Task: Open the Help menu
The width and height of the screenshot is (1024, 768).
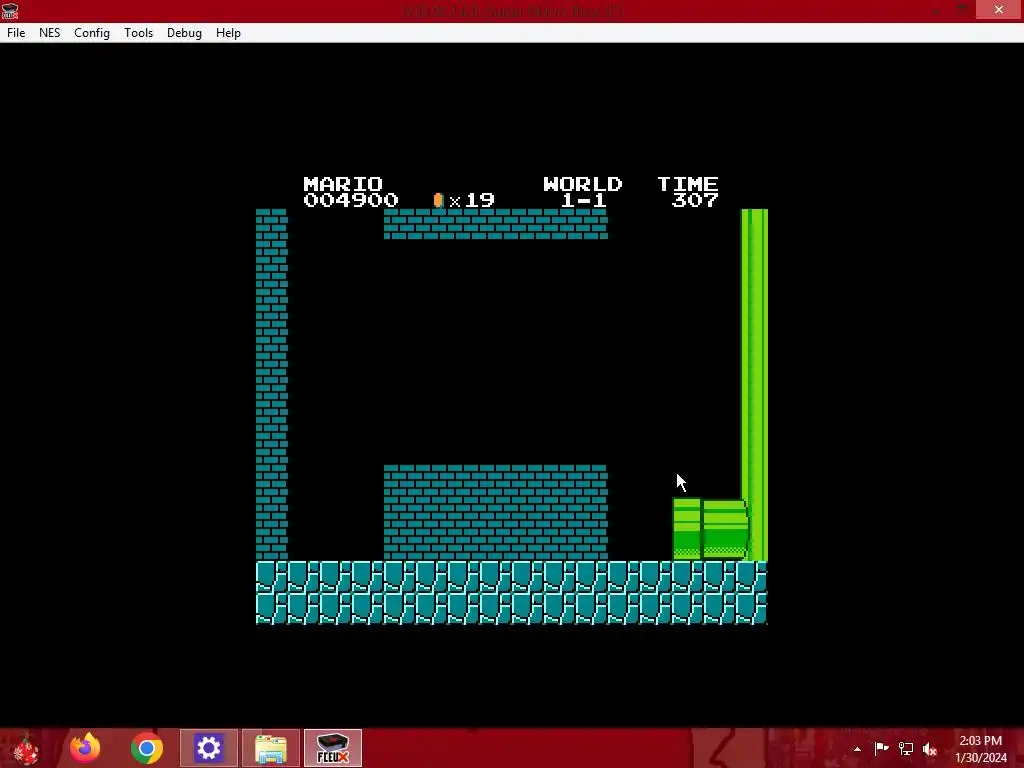Action: point(228,33)
